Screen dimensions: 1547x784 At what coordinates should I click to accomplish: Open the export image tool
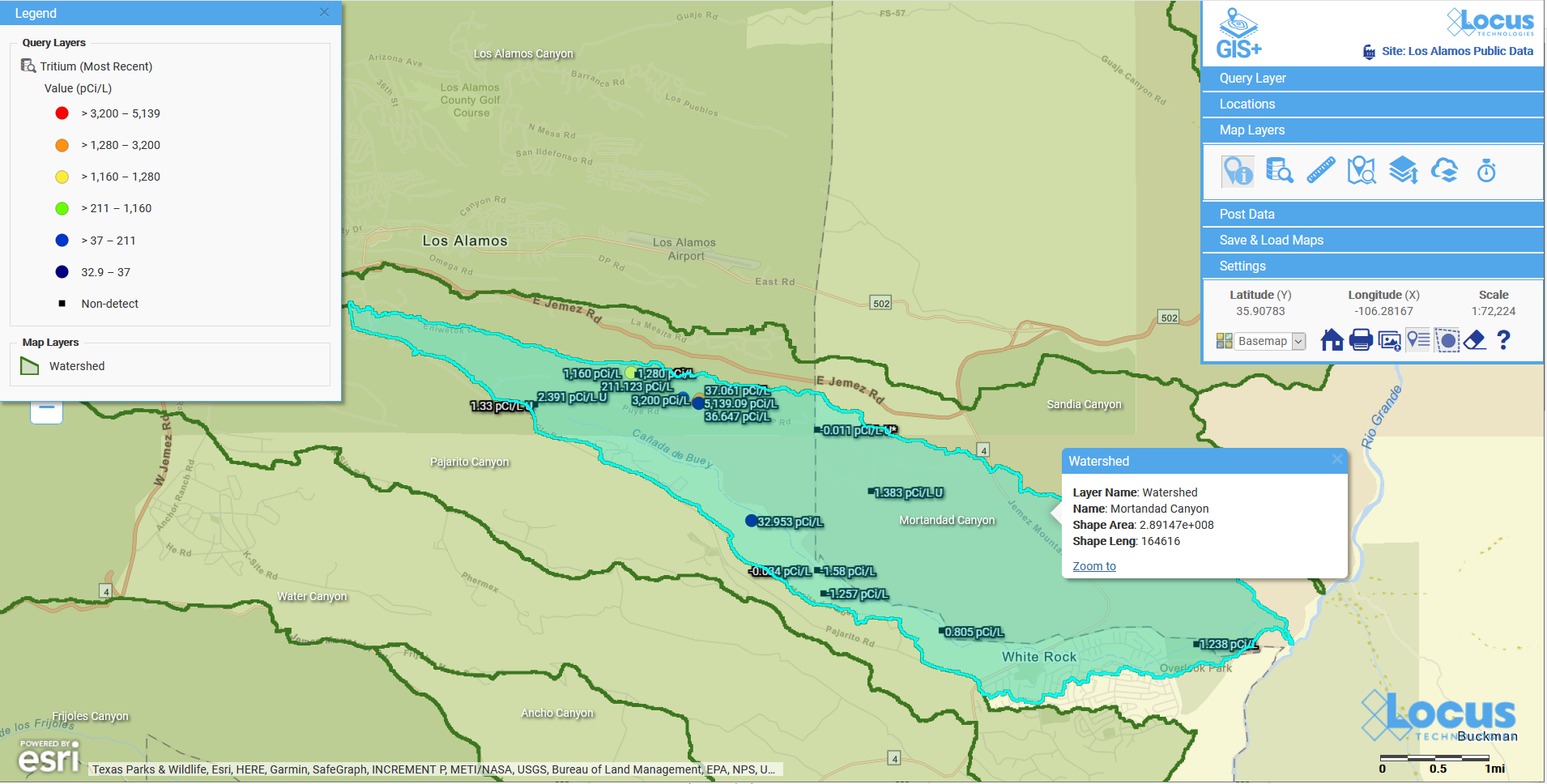1390,340
